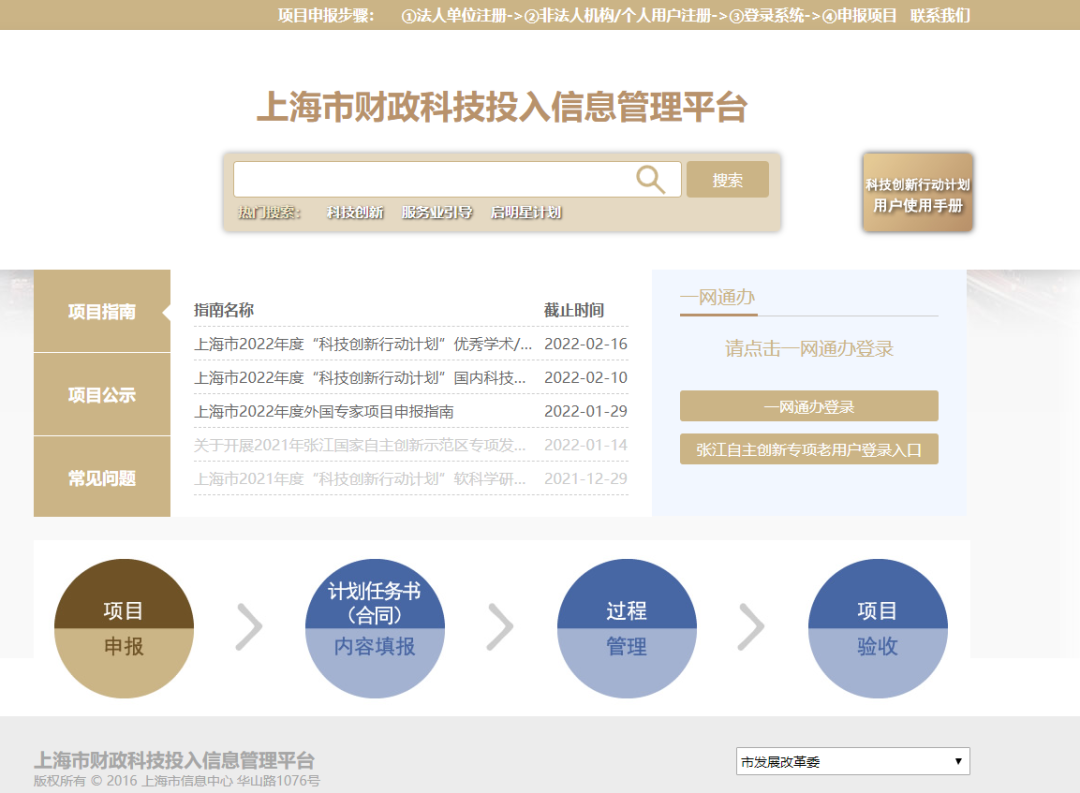Open 上海市2022年度外国专家项目申报指南
Screen dimensions: 1080x793
324,411
